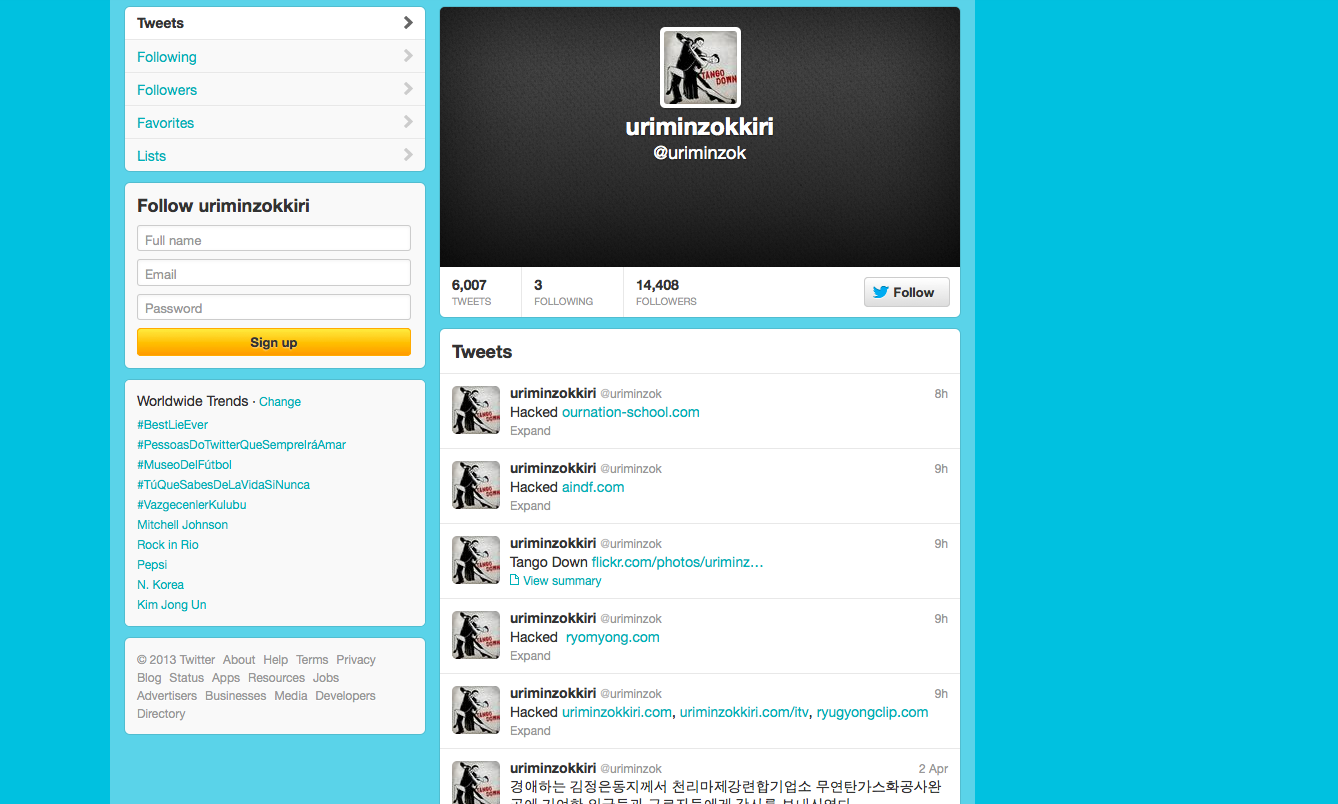This screenshot has width=1338, height=804.
Task: Open the Favorites sidebar tab
Action: 275,123
